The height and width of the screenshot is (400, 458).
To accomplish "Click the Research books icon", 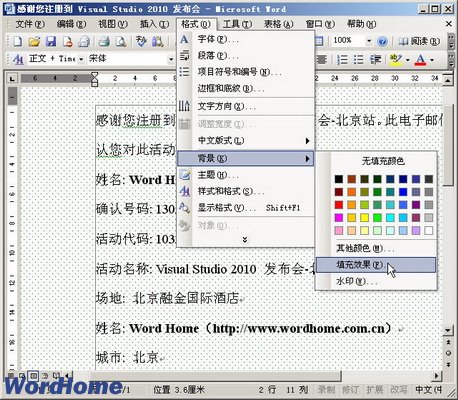I will 158,41.
